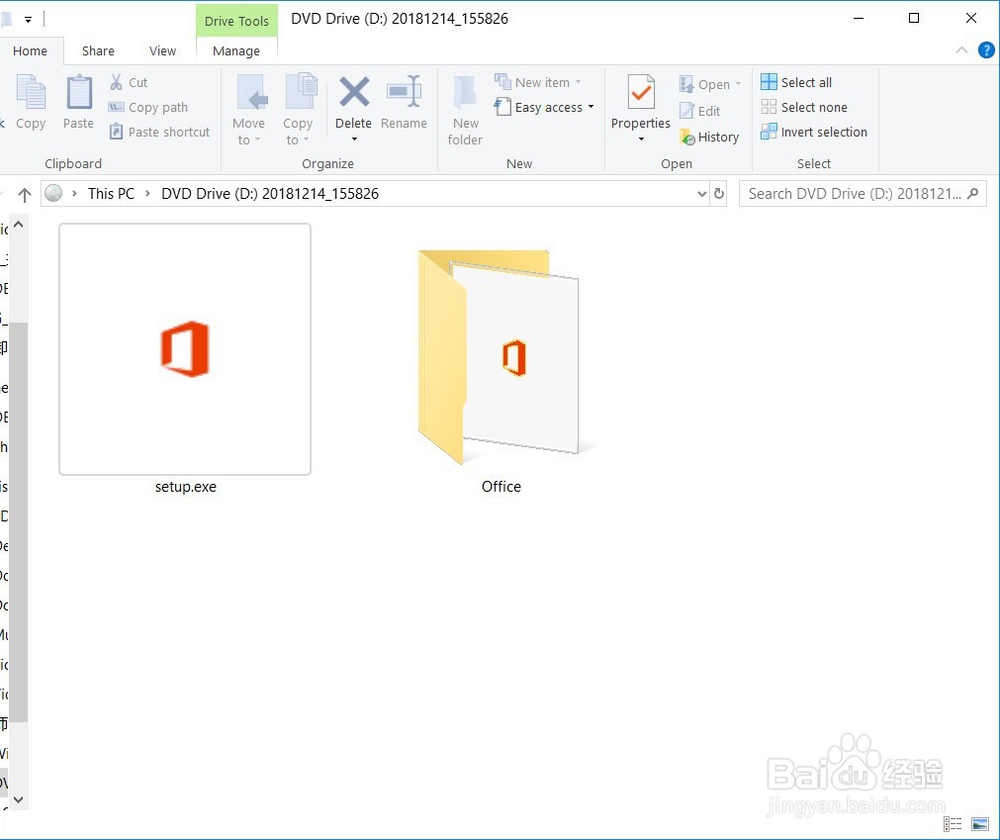Open the Move to menu

[x=249, y=110]
